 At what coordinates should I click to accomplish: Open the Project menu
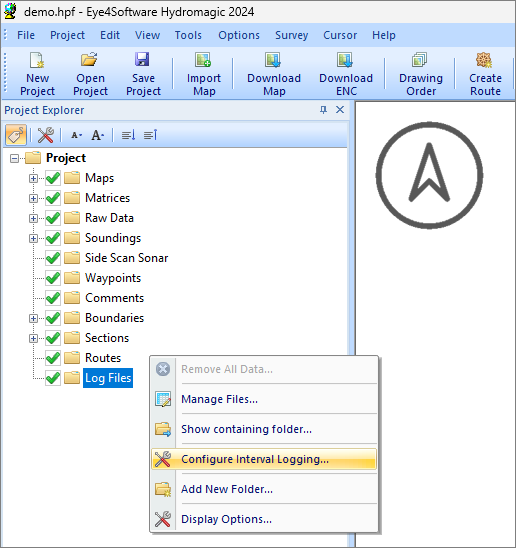pyautogui.click(x=67, y=35)
